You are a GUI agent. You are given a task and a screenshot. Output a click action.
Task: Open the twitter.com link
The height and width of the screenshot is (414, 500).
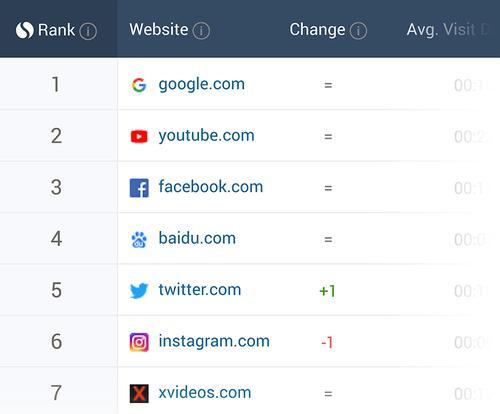200,290
